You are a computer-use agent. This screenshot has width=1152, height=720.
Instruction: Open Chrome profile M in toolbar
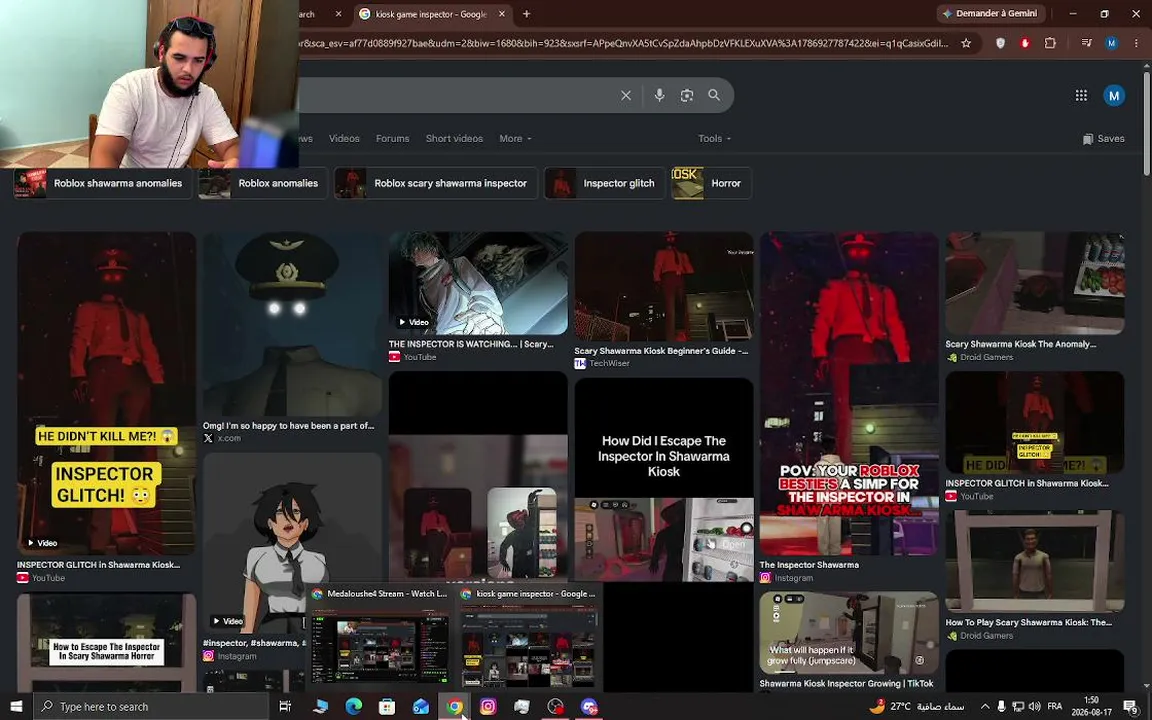click(x=1112, y=43)
